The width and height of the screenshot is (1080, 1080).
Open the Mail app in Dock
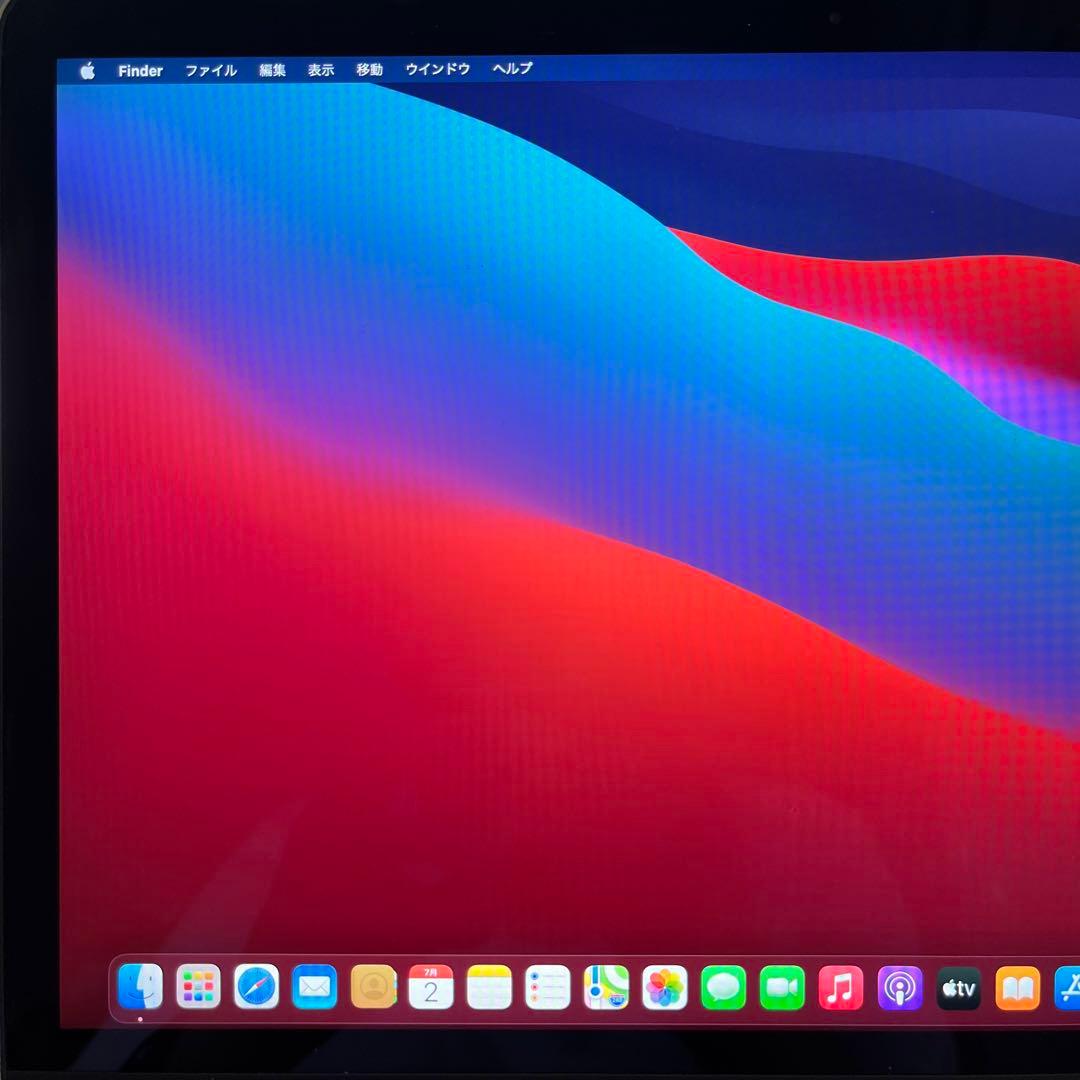pos(315,987)
